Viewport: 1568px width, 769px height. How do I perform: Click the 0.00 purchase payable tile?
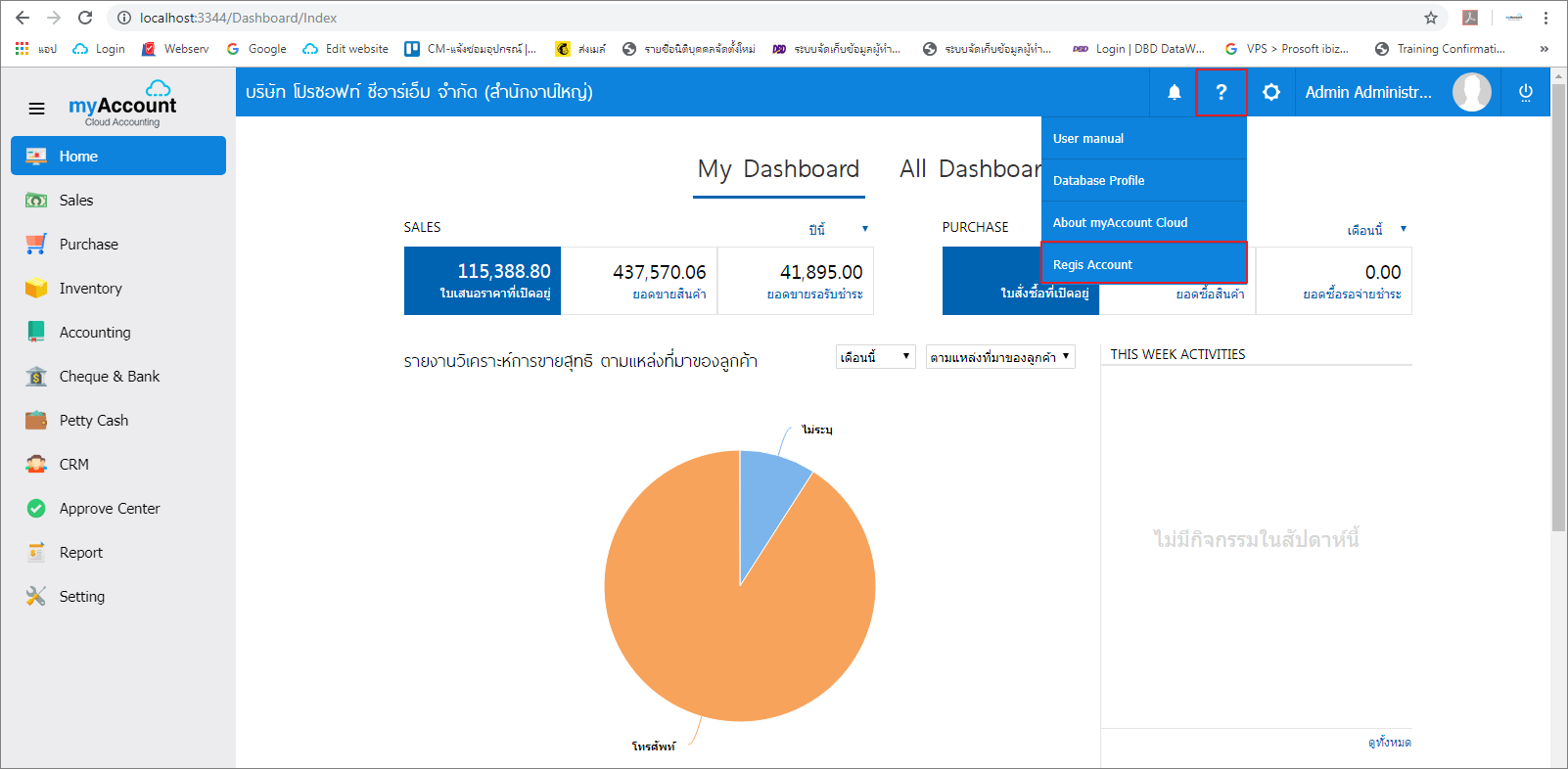coord(1334,281)
